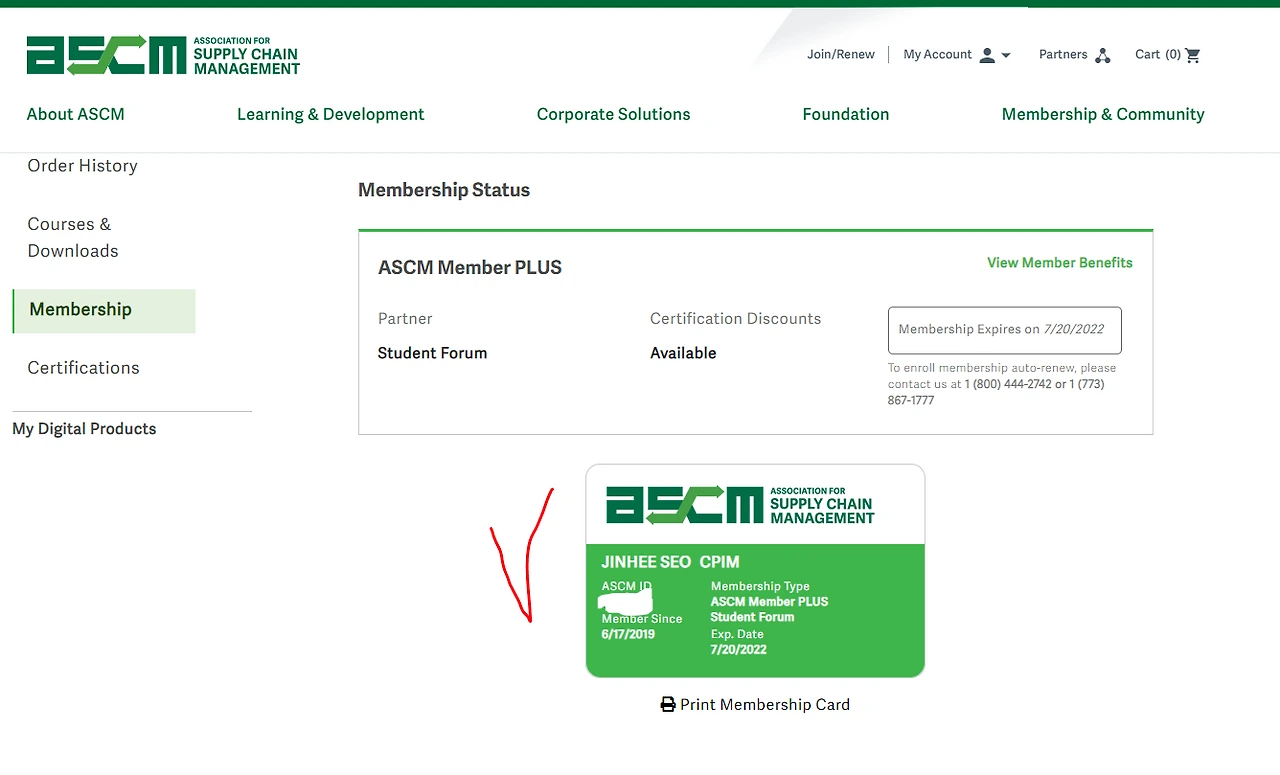This screenshot has width=1280, height=775.
Task: Open the shopping cart icon
Action: pos(1192,55)
